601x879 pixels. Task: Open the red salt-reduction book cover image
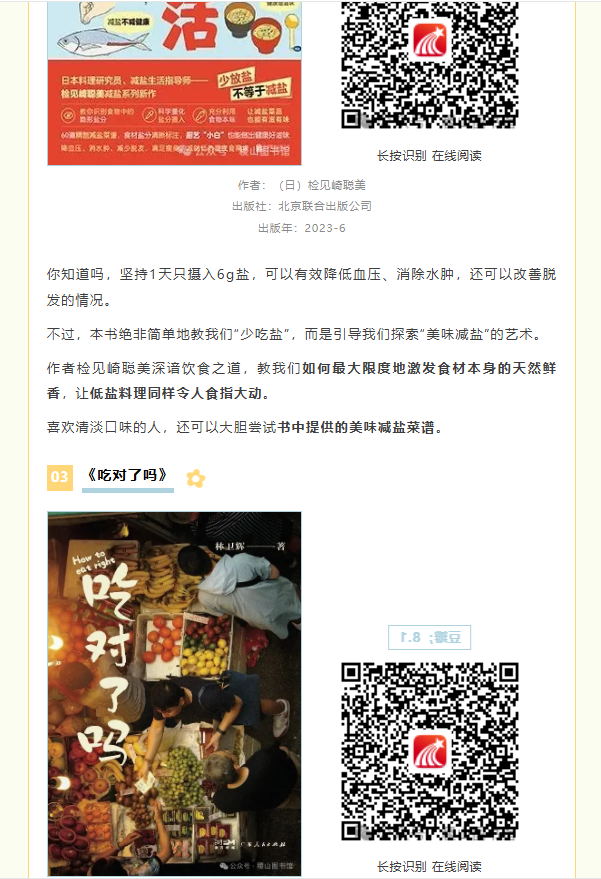coord(174,83)
